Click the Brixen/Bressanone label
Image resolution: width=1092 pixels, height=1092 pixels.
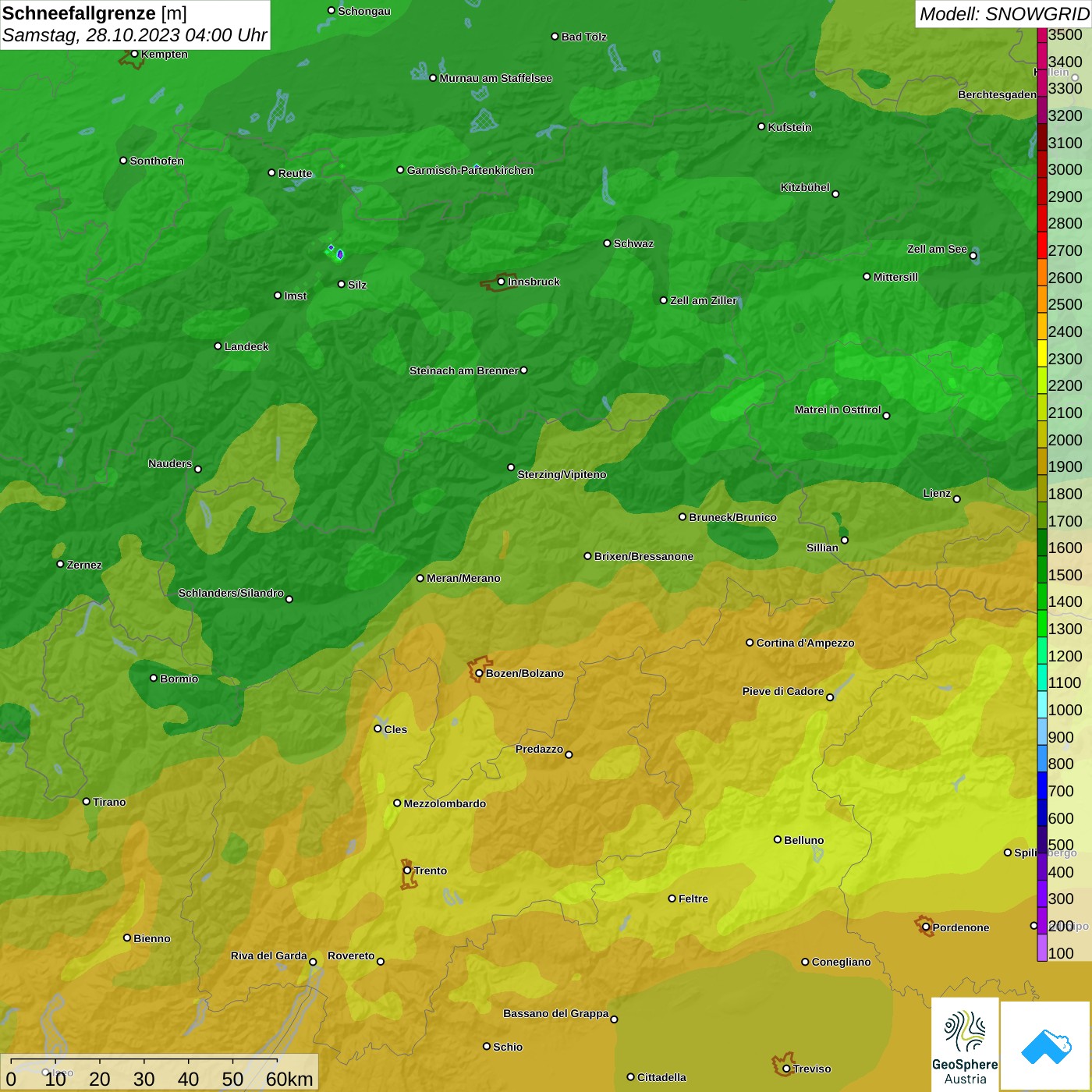point(643,556)
